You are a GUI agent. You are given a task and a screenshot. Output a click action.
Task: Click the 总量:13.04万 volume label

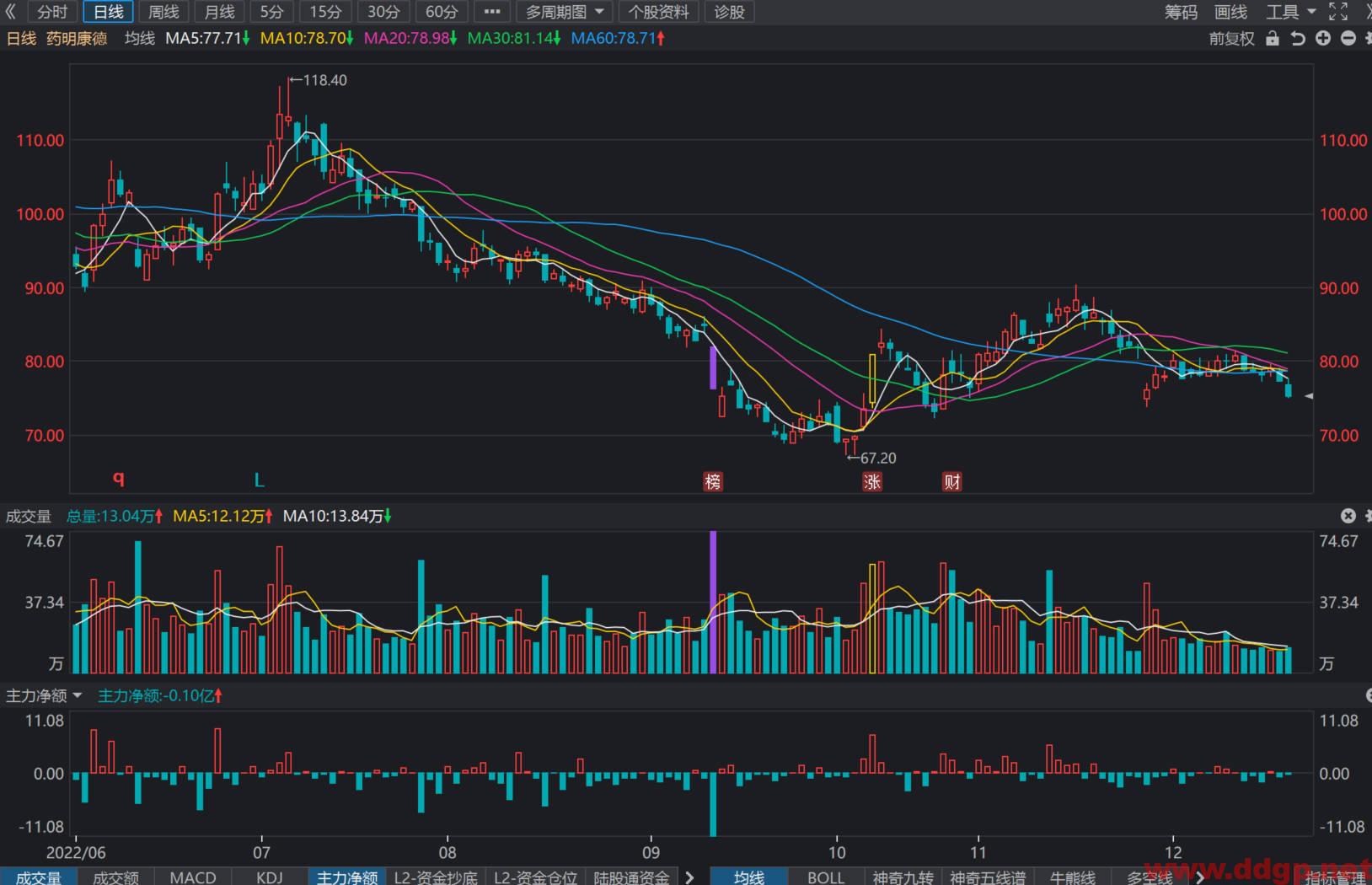[115, 516]
